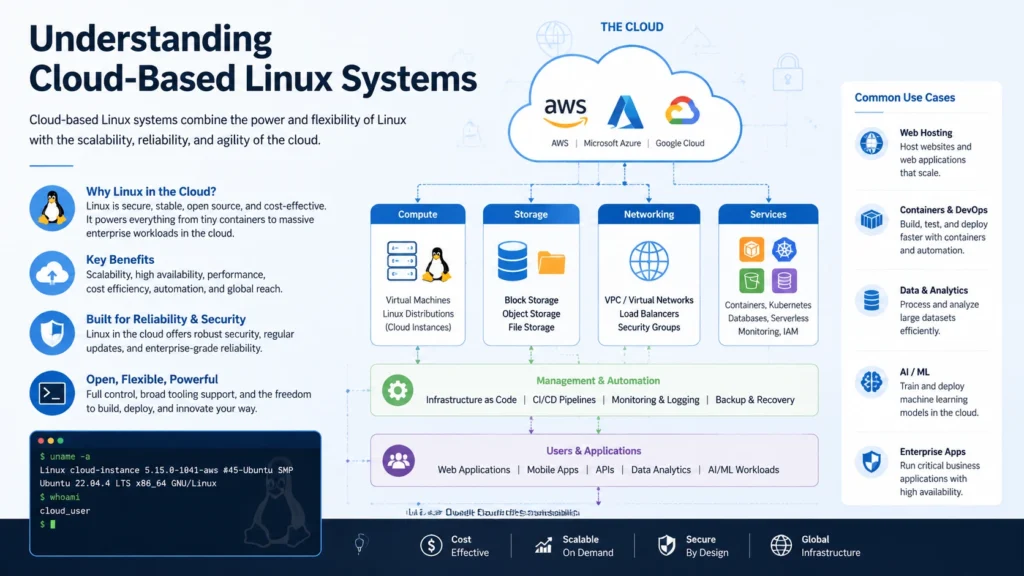Click the Secure By Design shield icon
The image size is (1024, 576).
click(666, 545)
